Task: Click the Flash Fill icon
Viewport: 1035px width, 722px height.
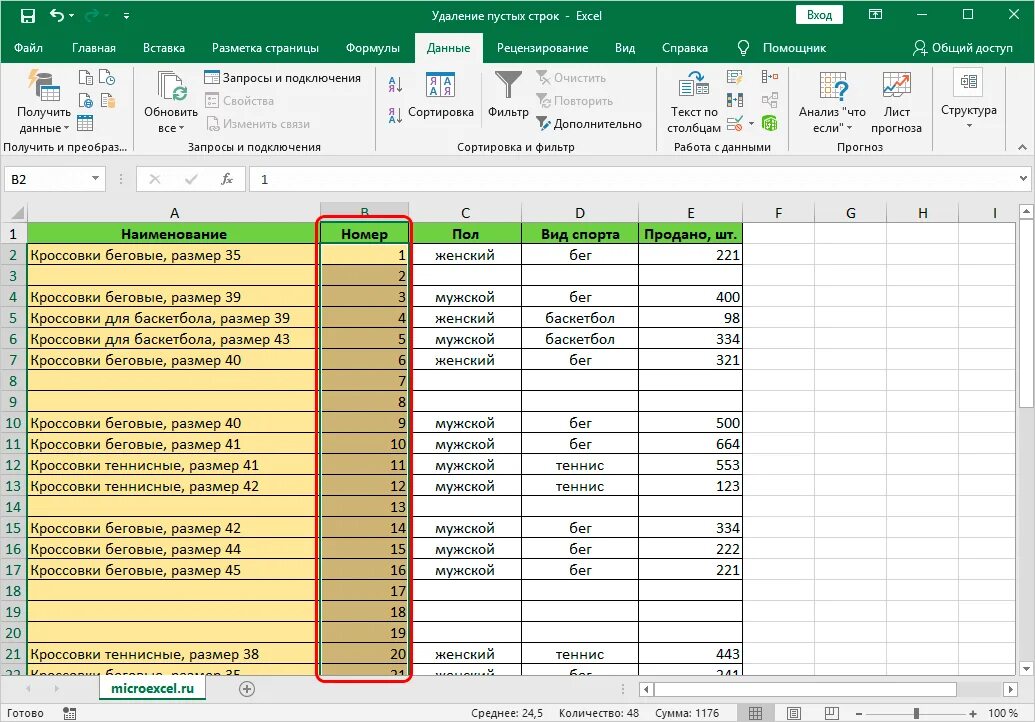Action: (x=735, y=77)
